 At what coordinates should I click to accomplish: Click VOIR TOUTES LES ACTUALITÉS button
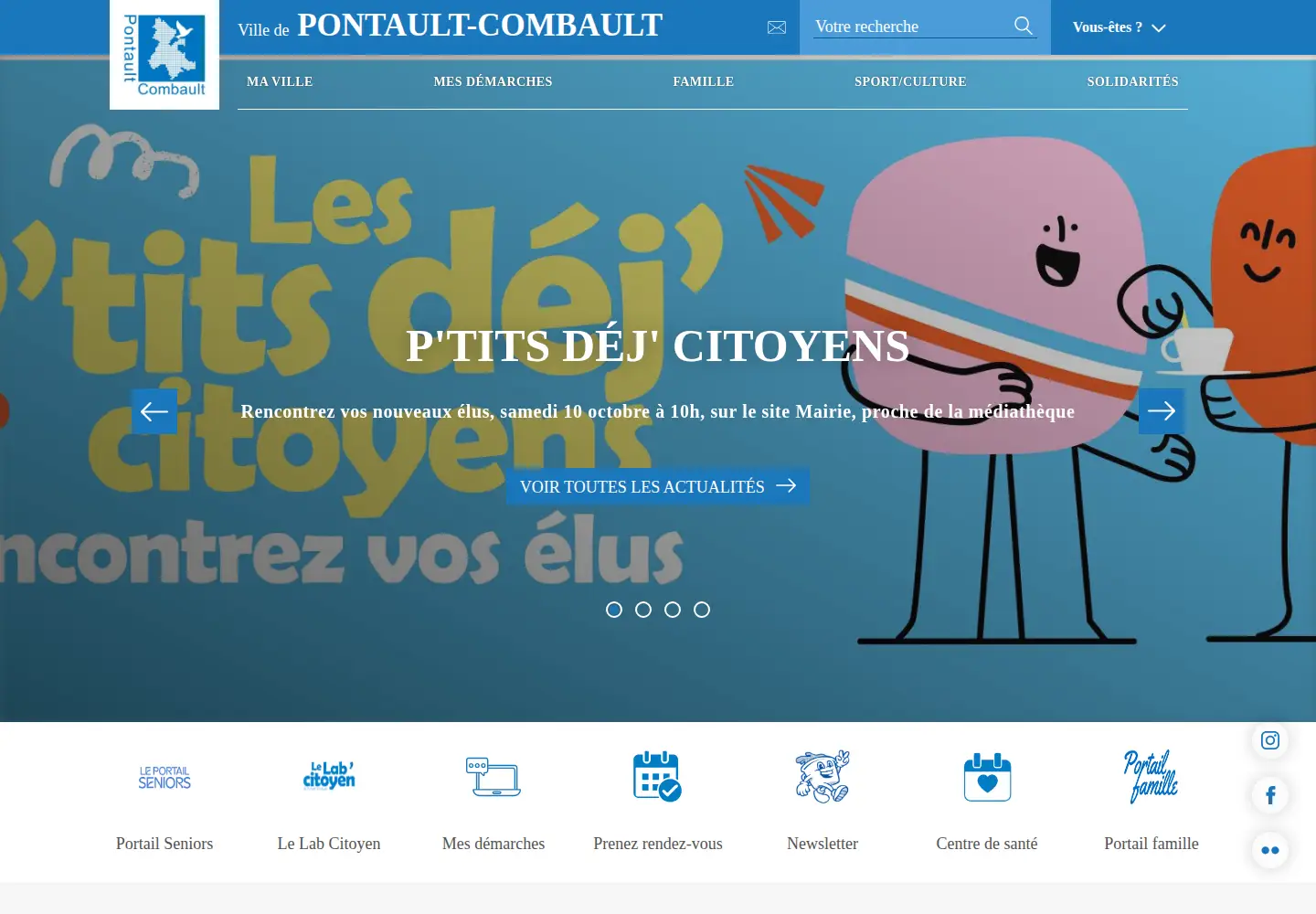coord(658,486)
